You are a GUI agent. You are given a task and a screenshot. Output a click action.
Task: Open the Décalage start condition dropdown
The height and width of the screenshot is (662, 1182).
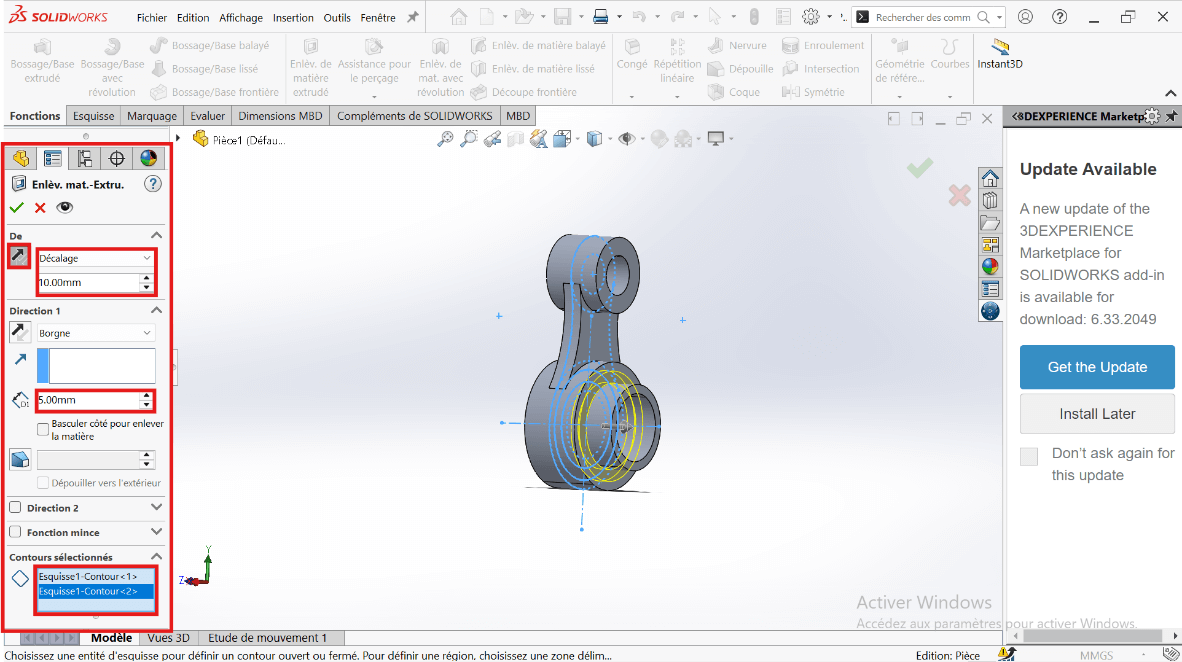coord(96,258)
